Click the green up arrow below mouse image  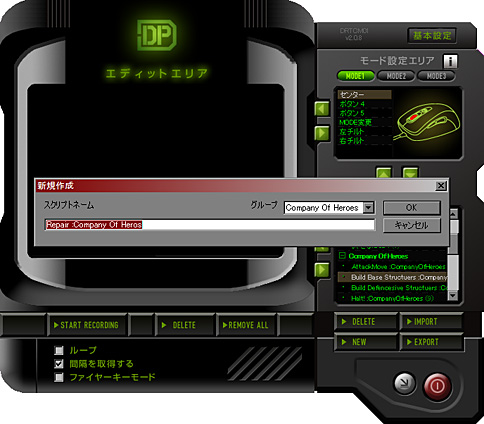[x=384, y=173]
